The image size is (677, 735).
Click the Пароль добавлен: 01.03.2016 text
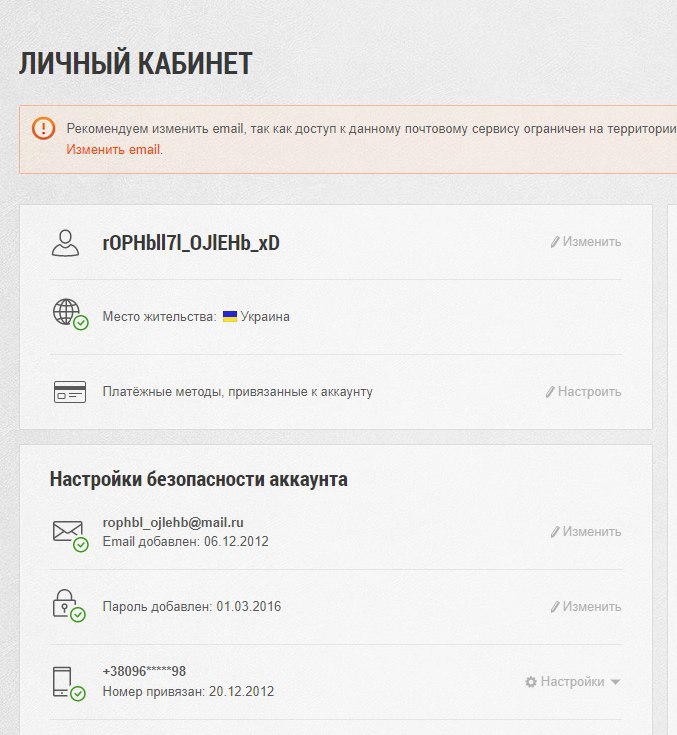click(192, 607)
